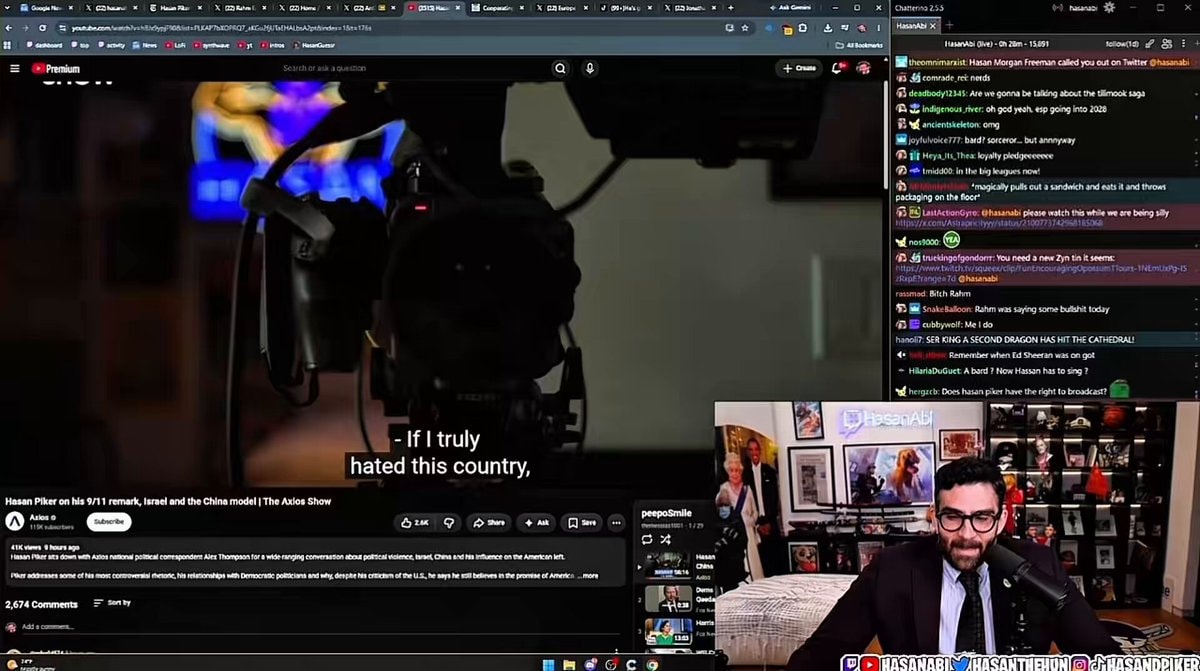Open the Sort by comments dropdown
This screenshot has width=1200, height=671.
(112, 603)
